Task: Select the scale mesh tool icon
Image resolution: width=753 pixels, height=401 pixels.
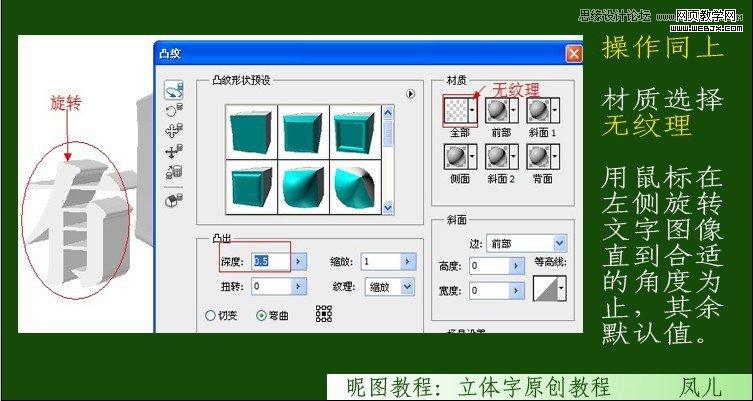Action: tap(173, 172)
